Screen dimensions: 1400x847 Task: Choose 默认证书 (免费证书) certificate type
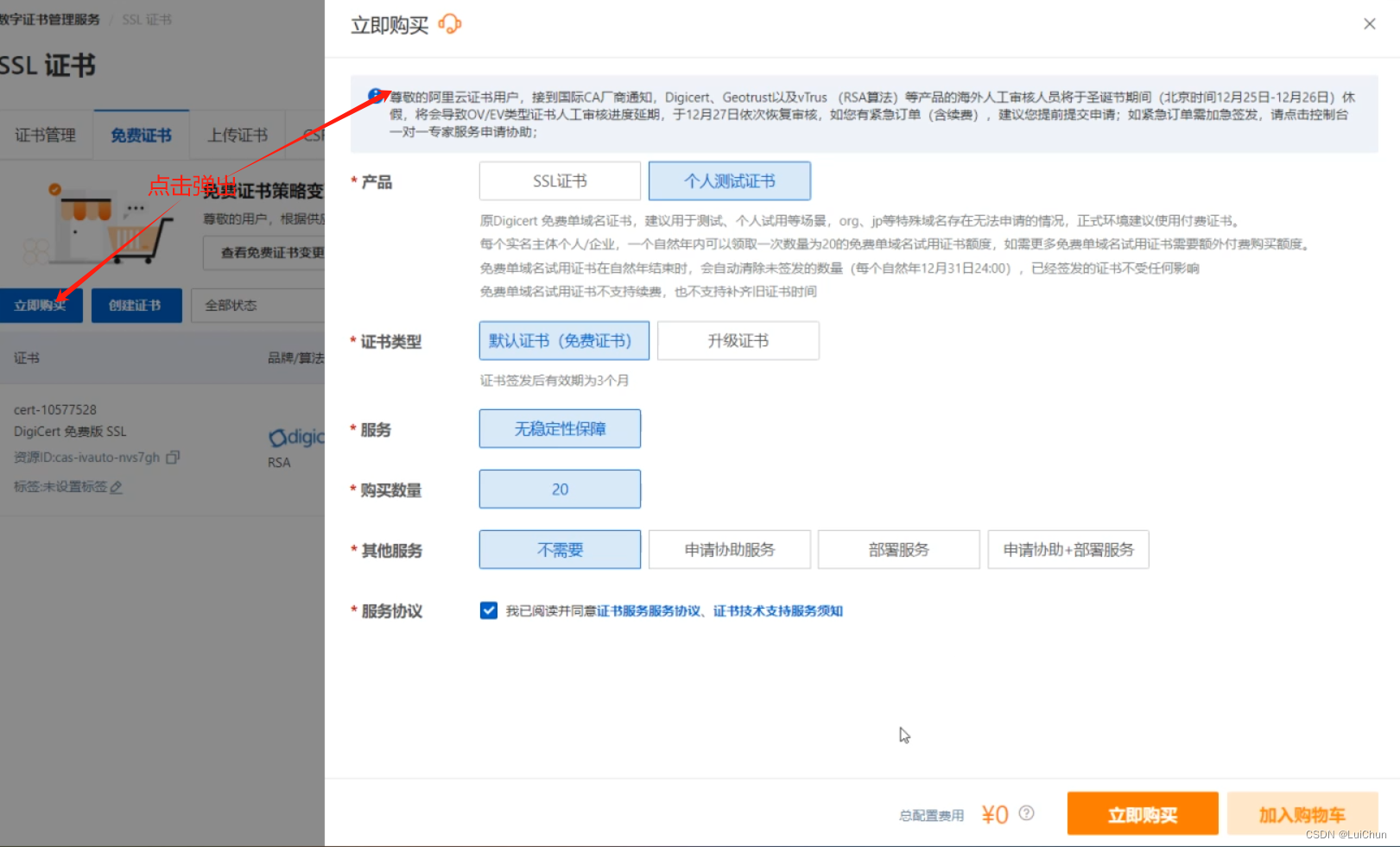click(564, 341)
